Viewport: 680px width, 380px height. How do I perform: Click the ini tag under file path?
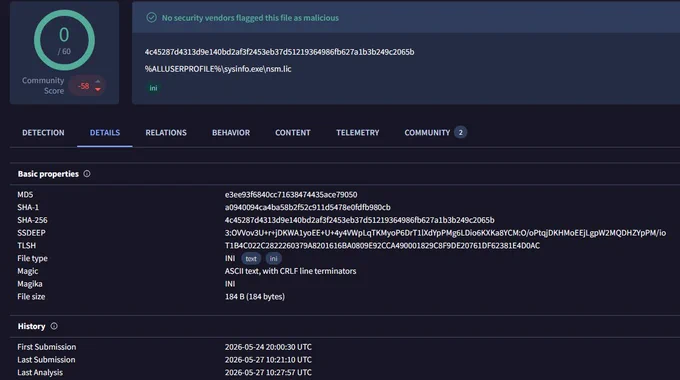point(153,88)
